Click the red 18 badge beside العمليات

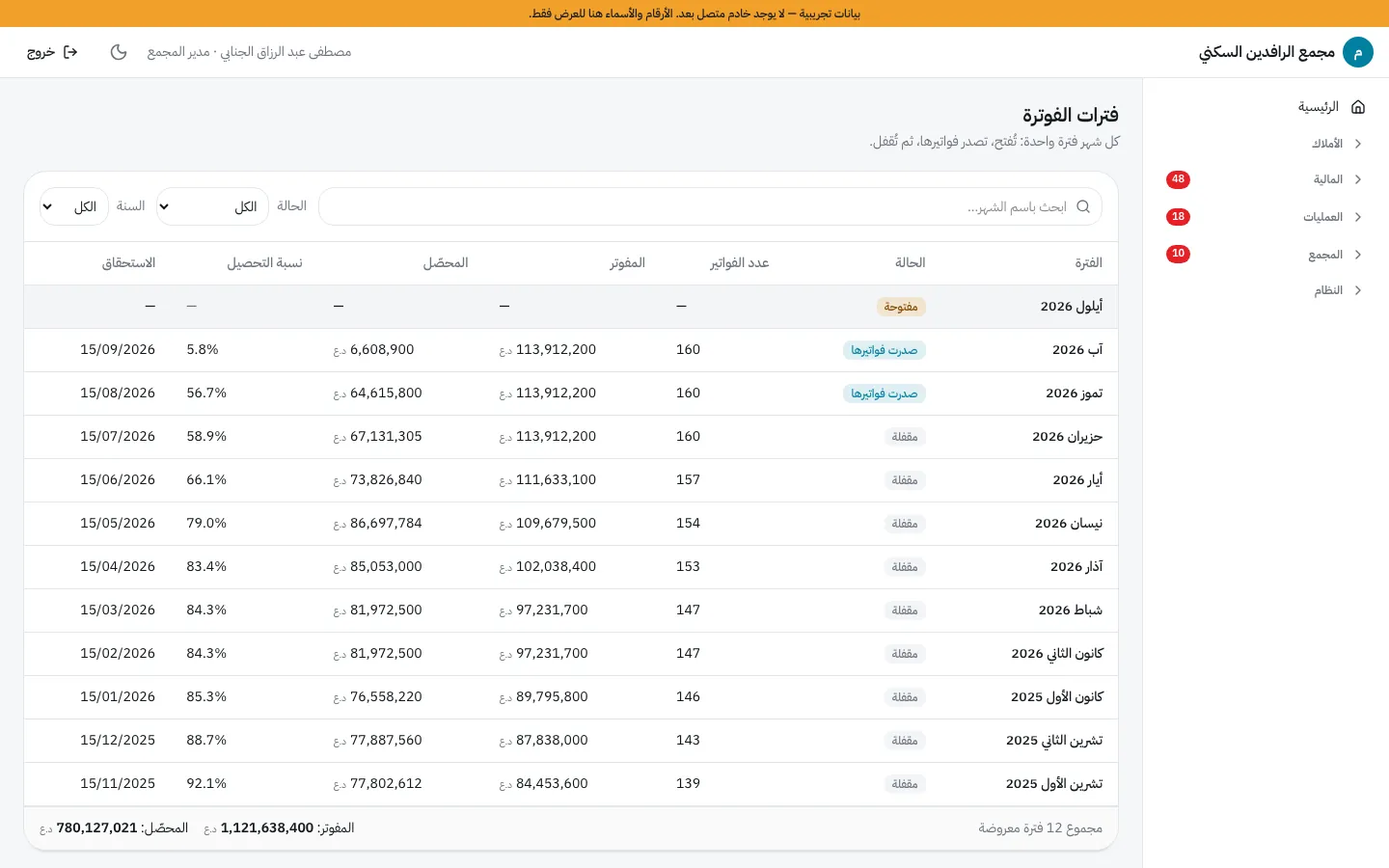1178,217
